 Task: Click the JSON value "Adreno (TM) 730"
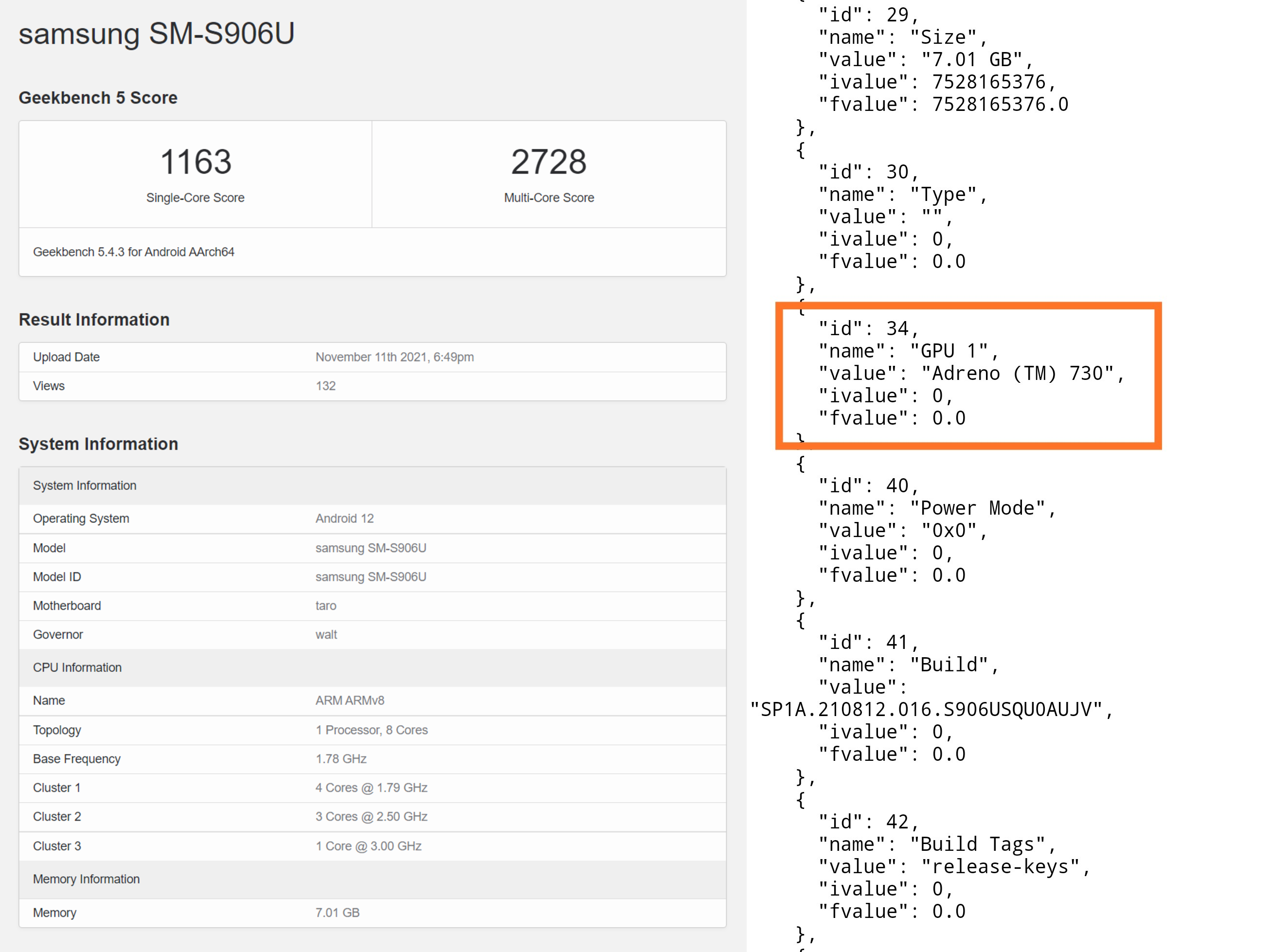tap(1017, 373)
